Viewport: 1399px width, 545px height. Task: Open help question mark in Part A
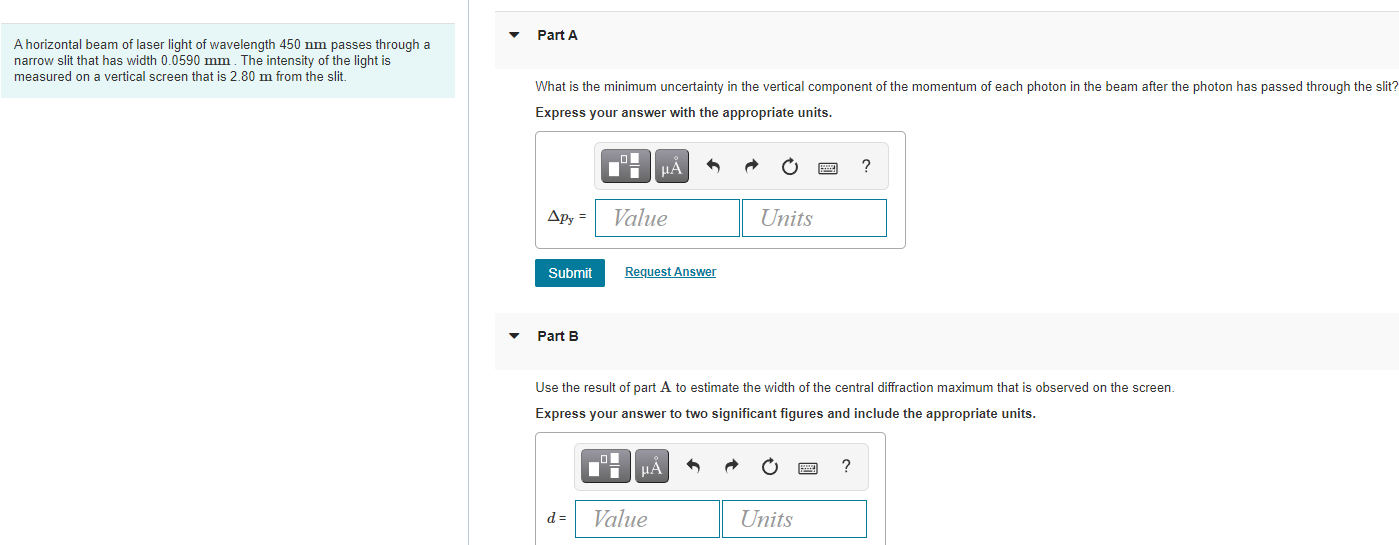866,167
